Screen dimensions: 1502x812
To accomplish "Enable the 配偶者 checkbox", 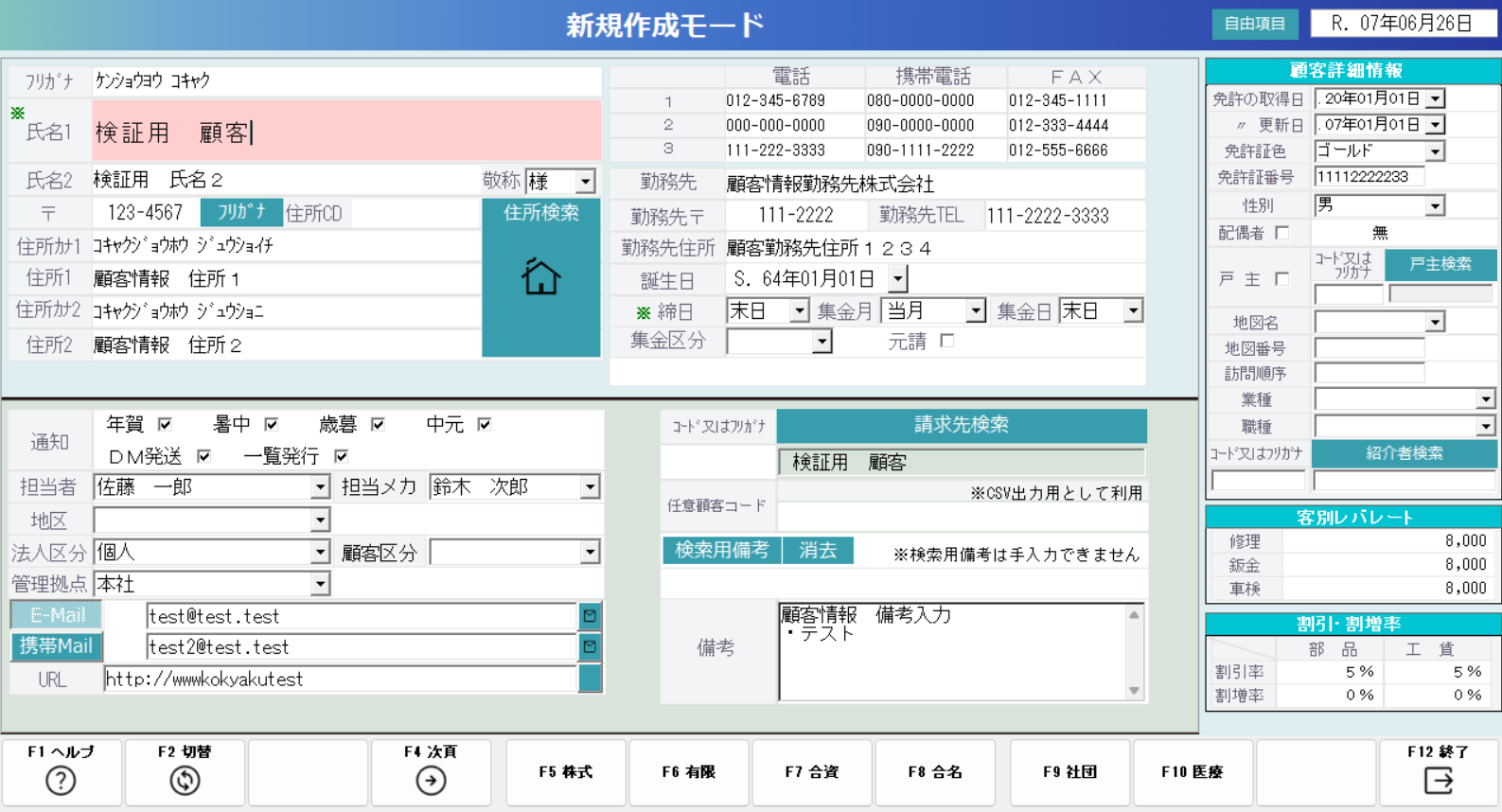I will (x=1282, y=233).
